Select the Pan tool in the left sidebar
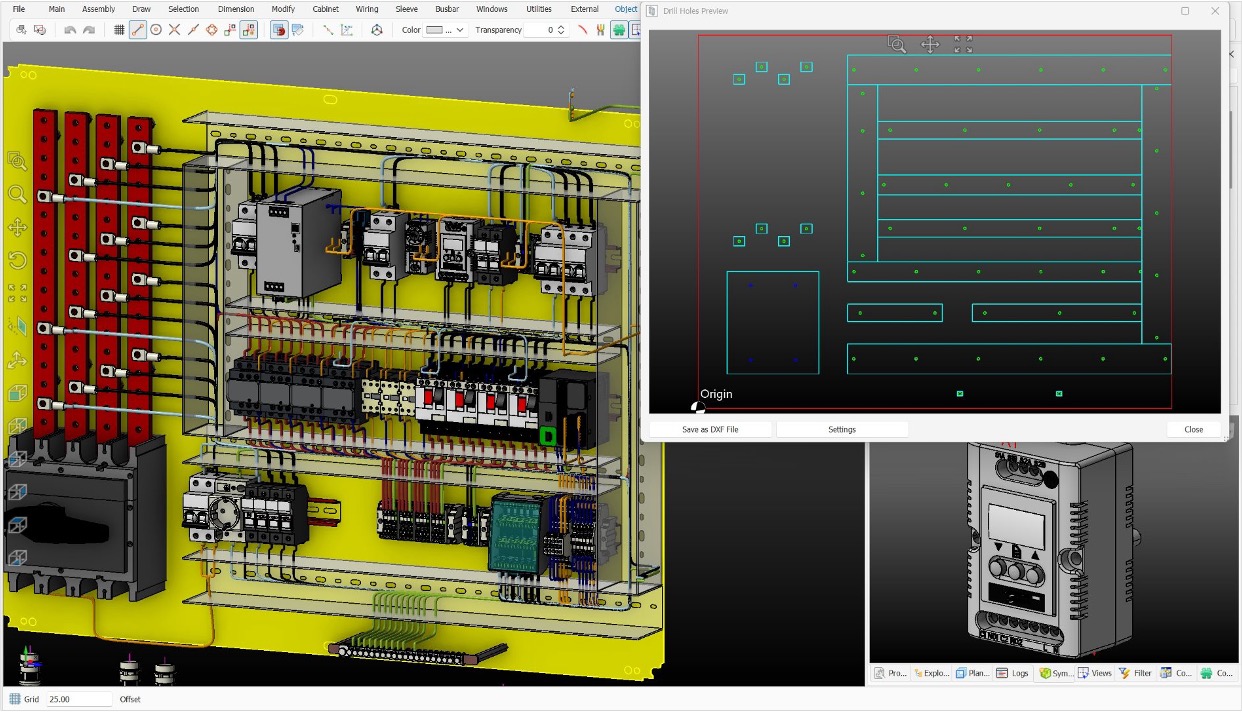Image resolution: width=1242 pixels, height=712 pixels. (x=17, y=228)
